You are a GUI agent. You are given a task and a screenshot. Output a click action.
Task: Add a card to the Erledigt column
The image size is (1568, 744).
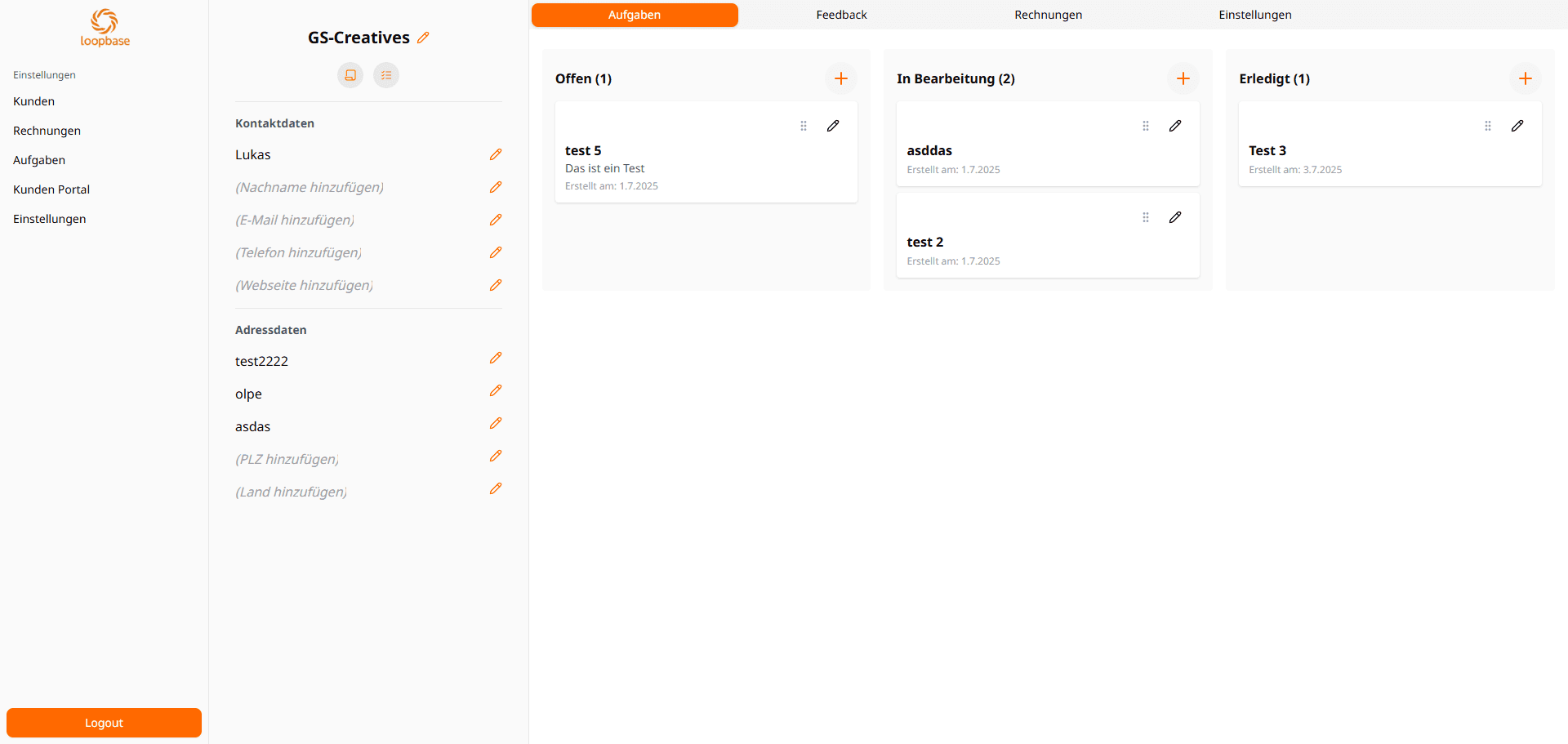1525,78
